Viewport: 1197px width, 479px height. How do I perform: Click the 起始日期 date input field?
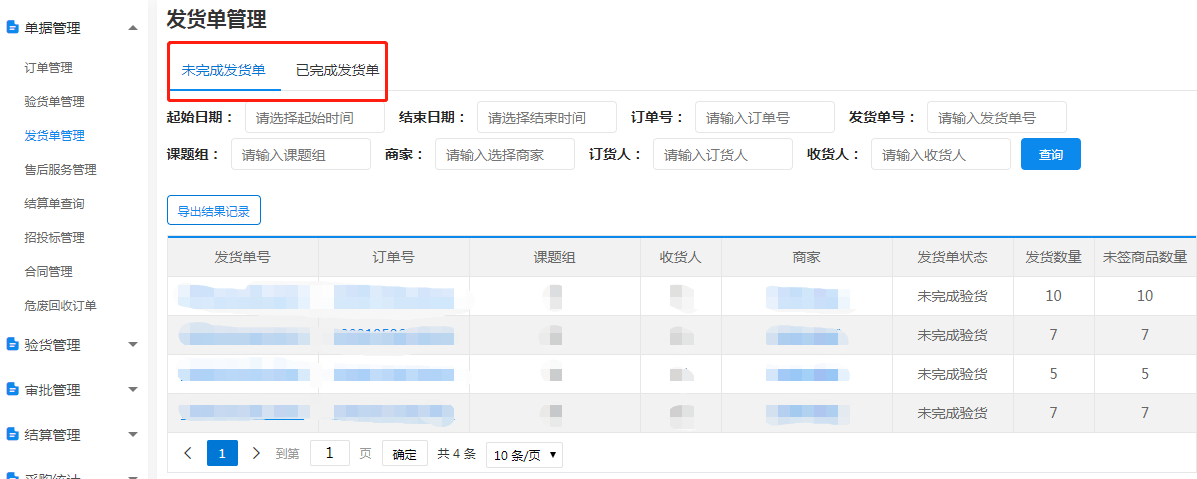click(314, 117)
